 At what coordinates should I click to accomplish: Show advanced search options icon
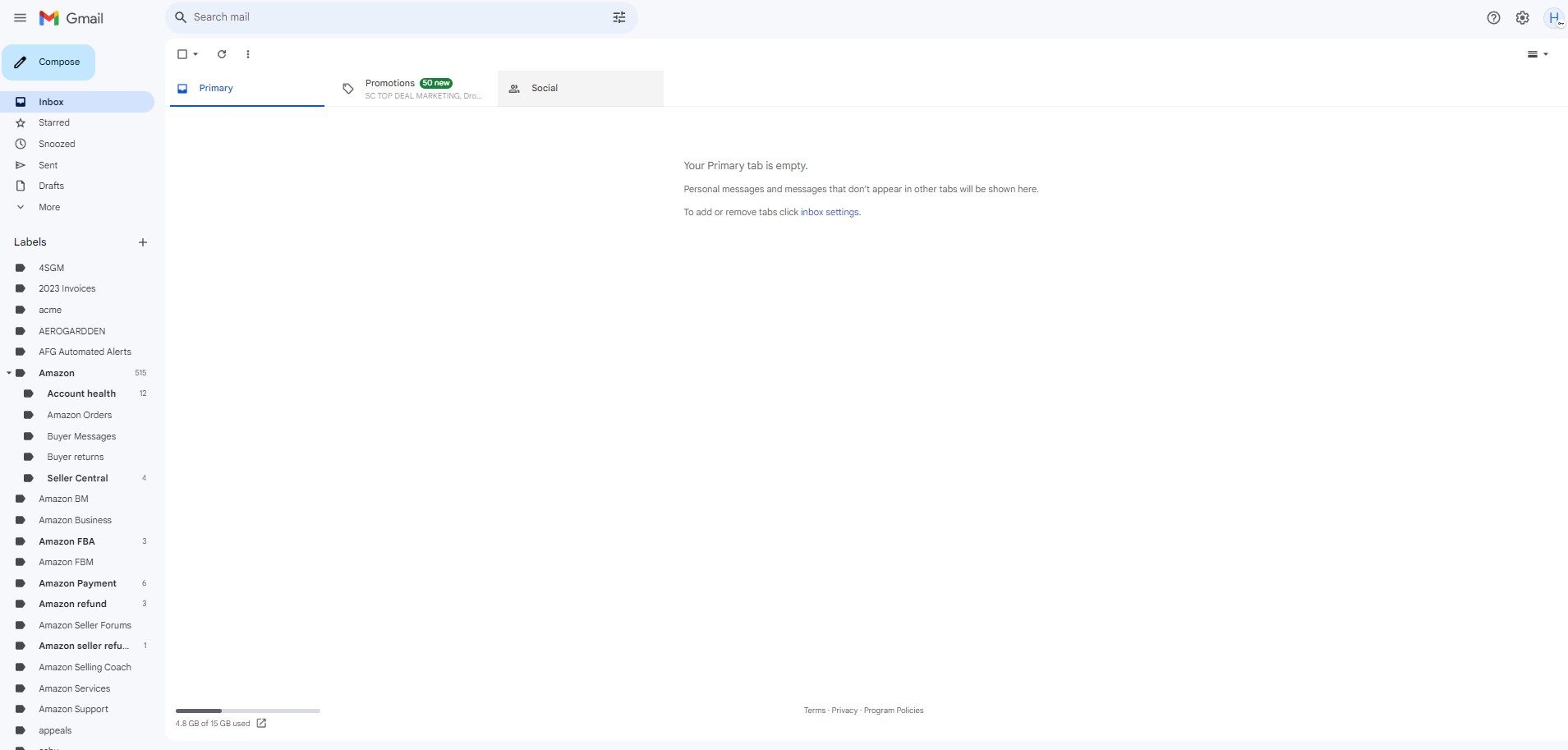pyautogui.click(x=619, y=17)
